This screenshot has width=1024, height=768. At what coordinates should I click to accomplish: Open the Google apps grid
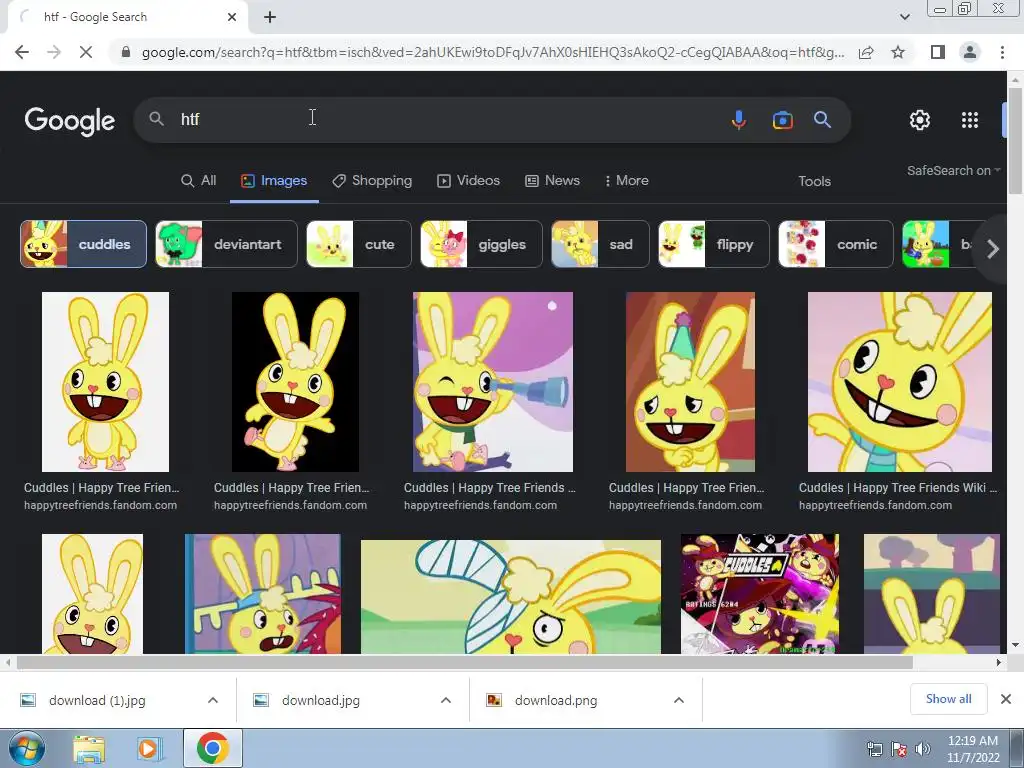970,120
